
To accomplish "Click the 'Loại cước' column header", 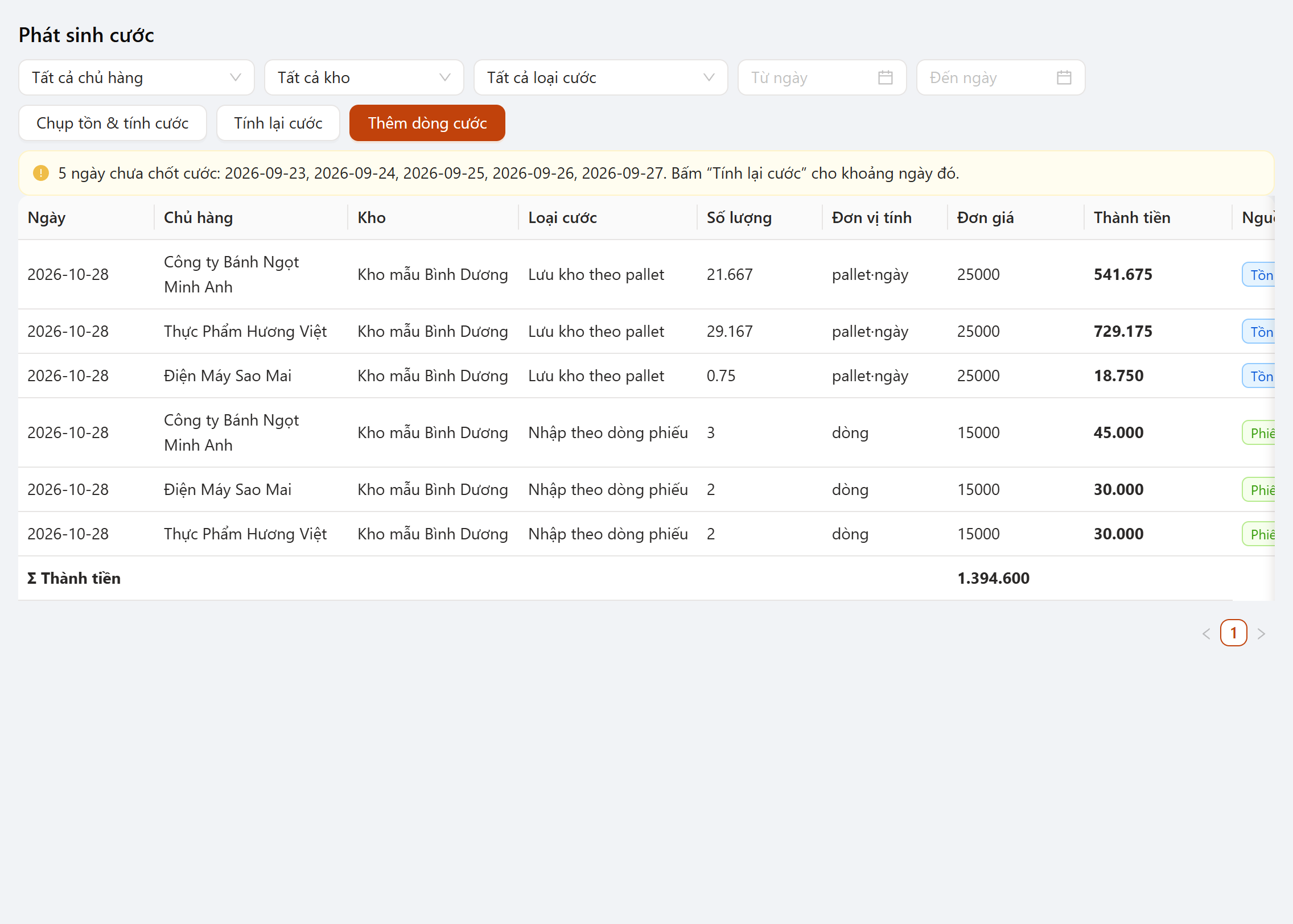I will pos(608,218).
